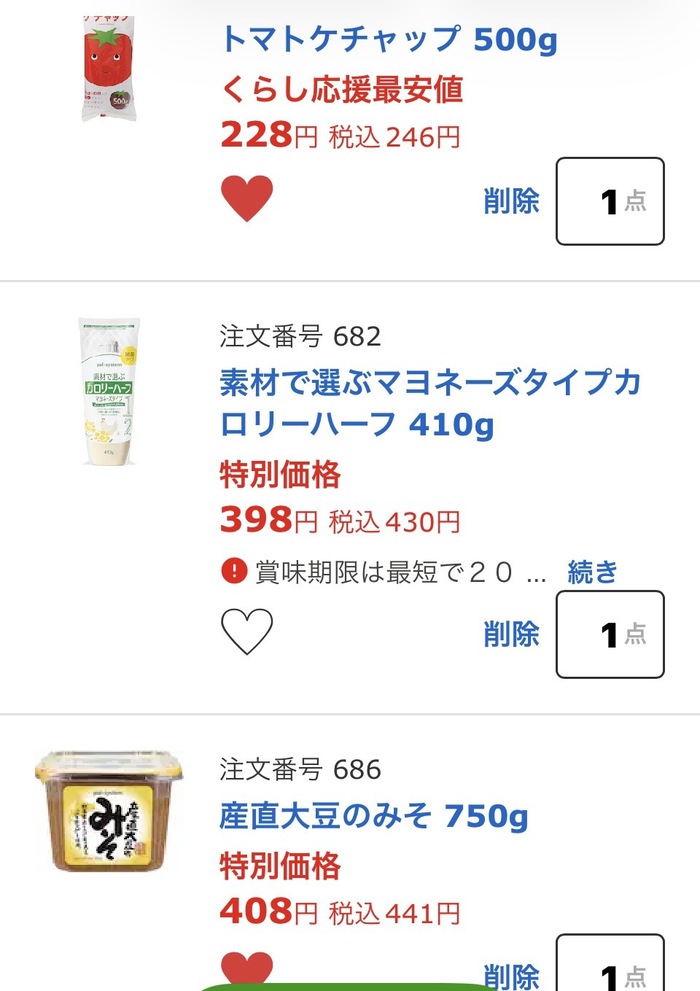Open the トマトケチャップ 500g product page
Screen dimensions: 700x991
(389, 39)
